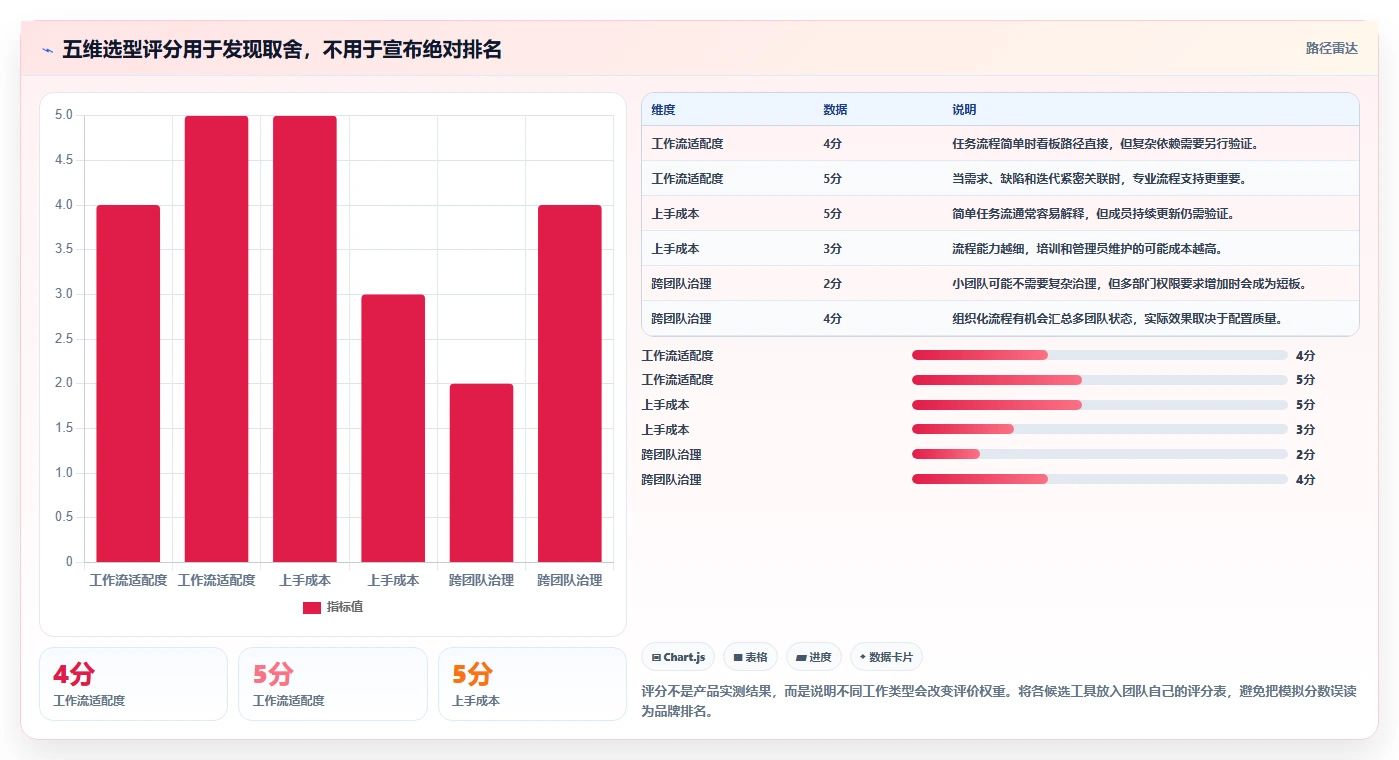This screenshot has width=1399, height=760.
Task: Select the title 五维选型评分用于发现取舍
Action: tap(282, 49)
